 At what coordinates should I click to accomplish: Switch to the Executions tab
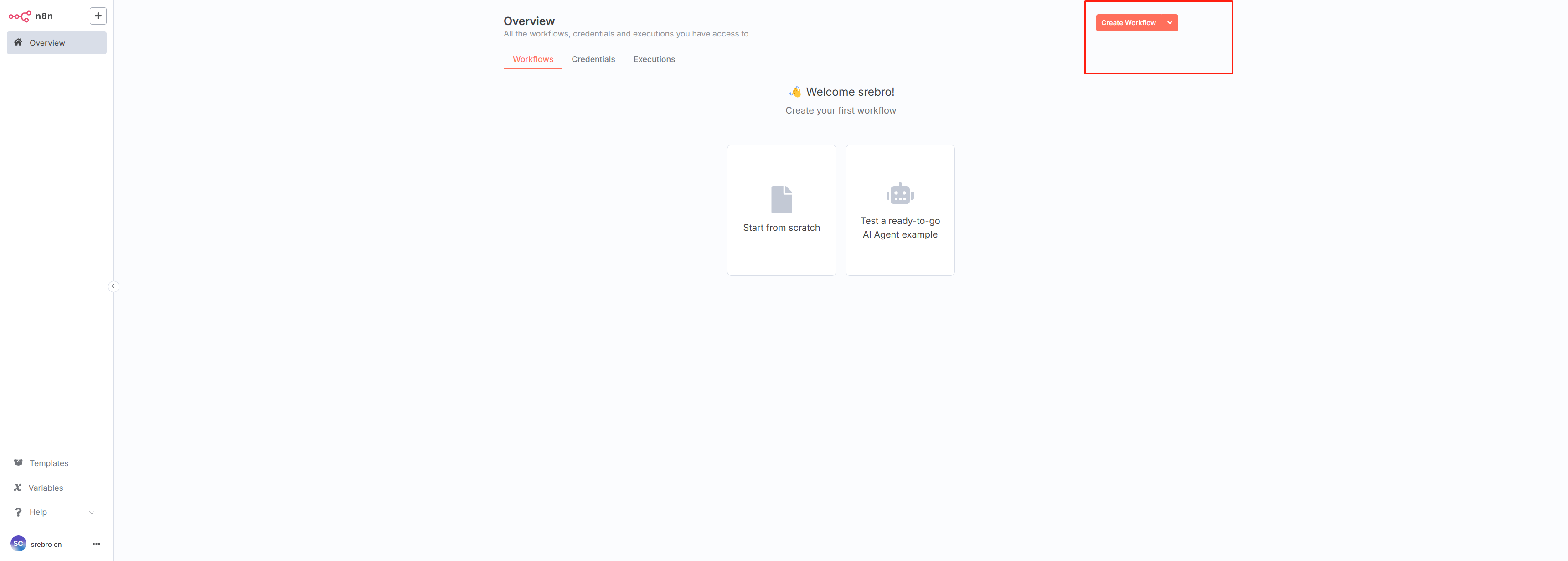tap(654, 59)
